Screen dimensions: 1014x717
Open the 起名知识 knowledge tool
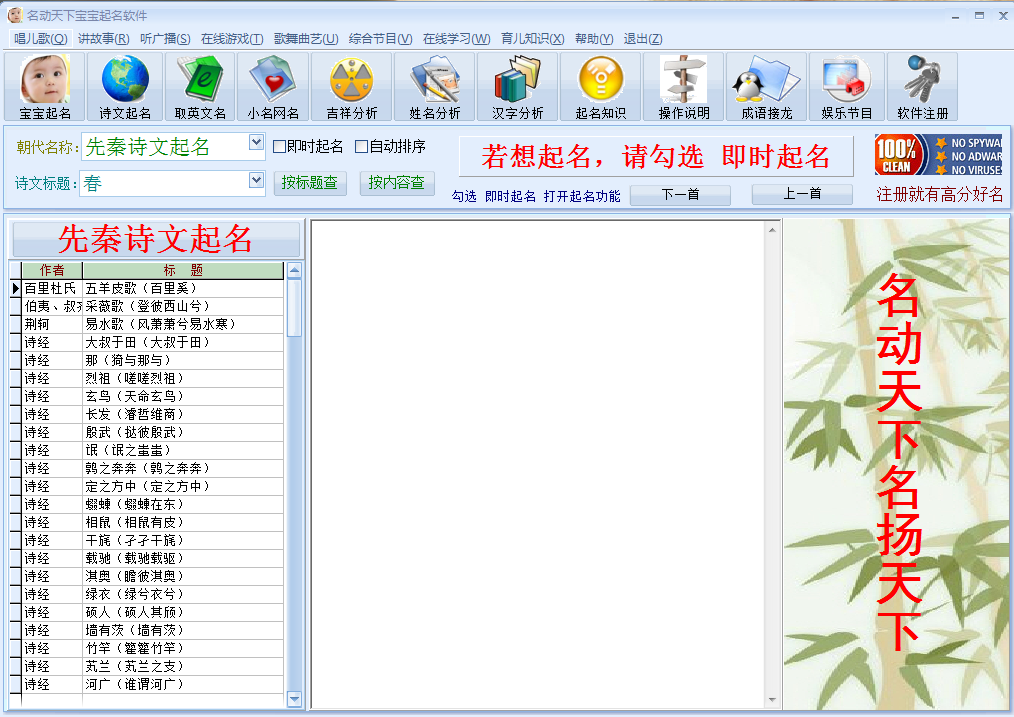(x=601, y=87)
